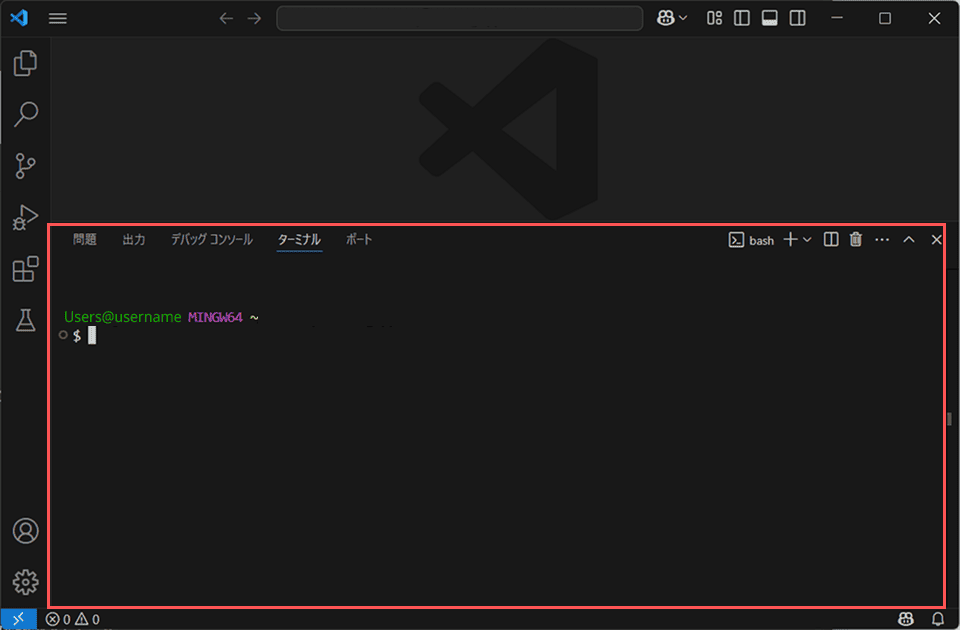Close the terminal panel
The image size is (960, 630).
pos(936,239)
